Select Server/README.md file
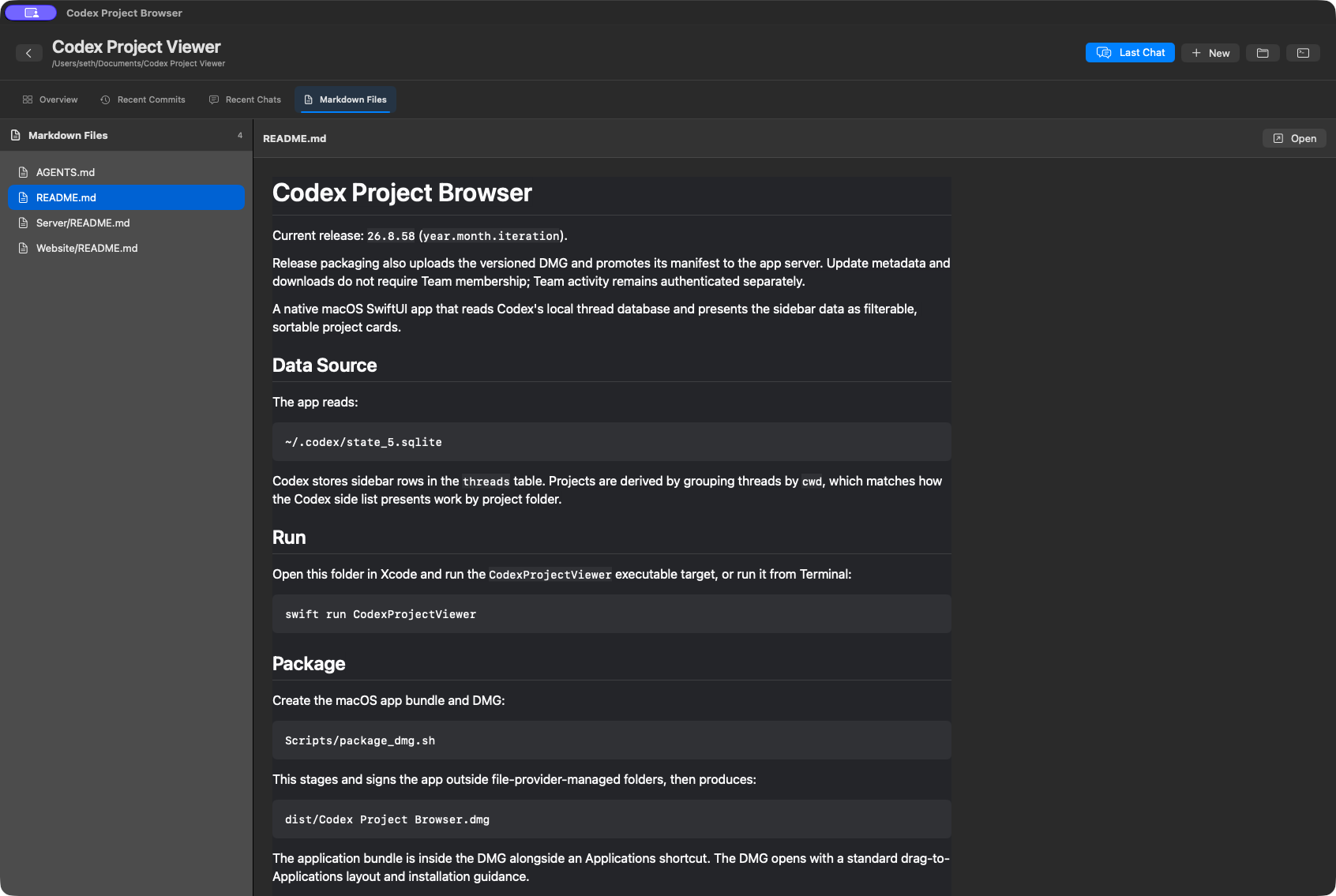 [x=126, y=223]
